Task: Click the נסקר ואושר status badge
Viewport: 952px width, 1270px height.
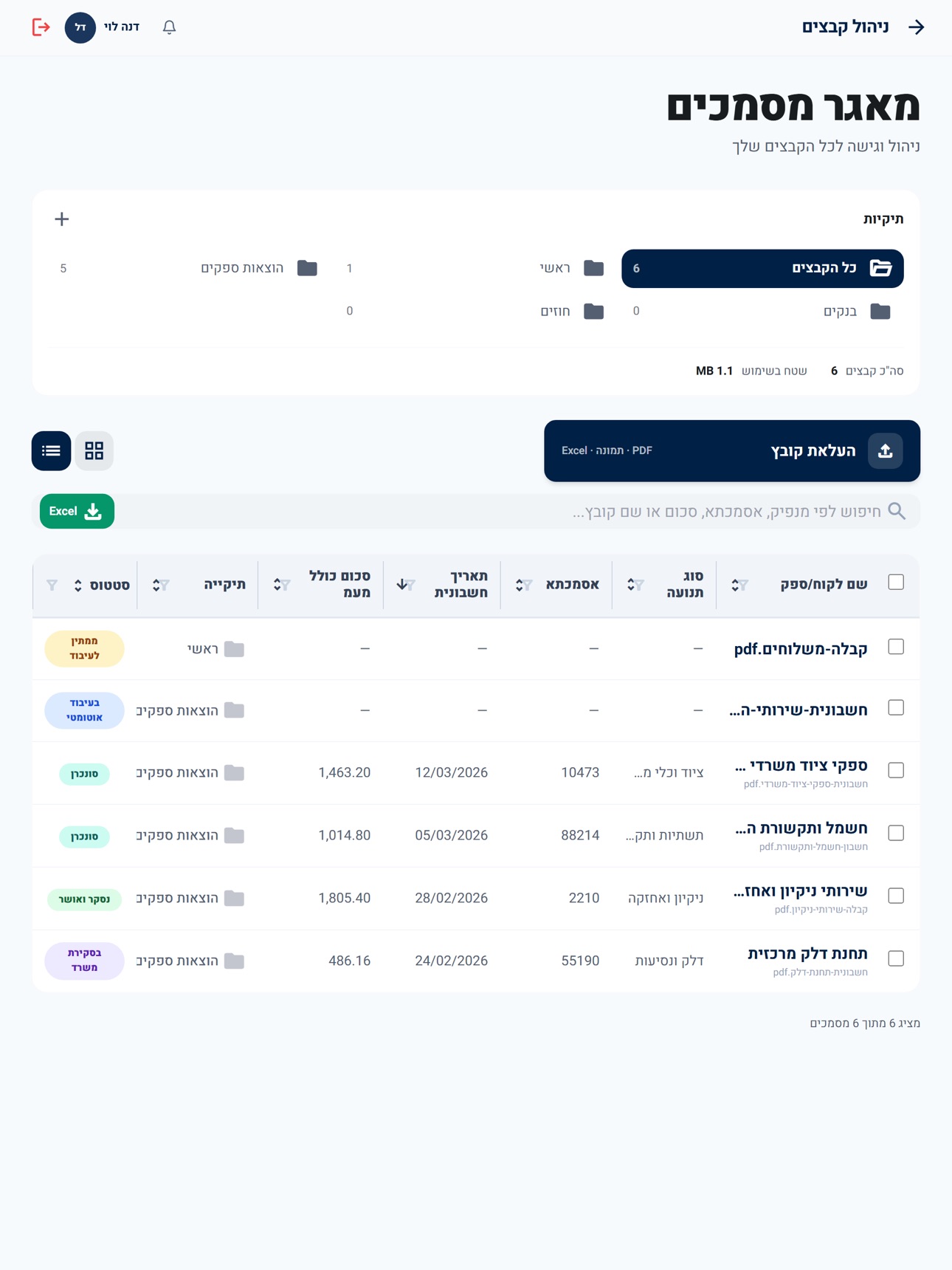Action: click(x=84, y=899)
